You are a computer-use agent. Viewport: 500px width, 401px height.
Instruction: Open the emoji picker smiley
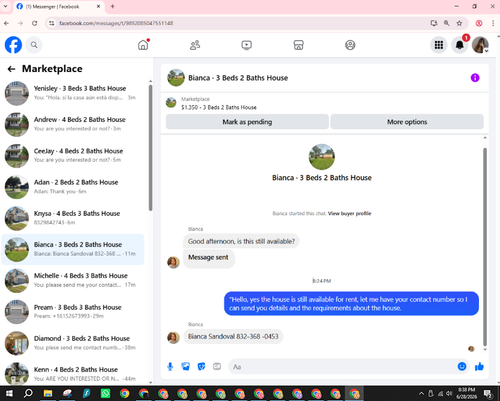(462, 366)
